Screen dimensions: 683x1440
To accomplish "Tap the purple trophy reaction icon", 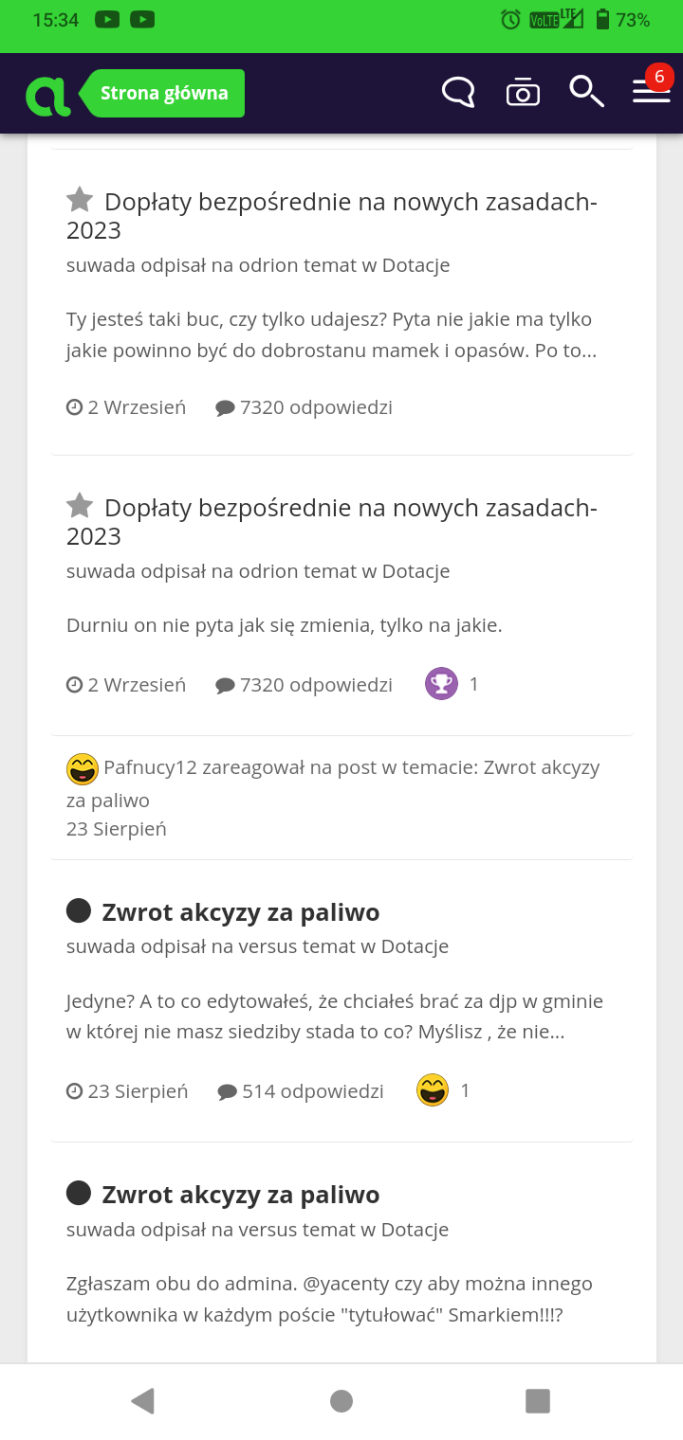I will pos(441,685).
